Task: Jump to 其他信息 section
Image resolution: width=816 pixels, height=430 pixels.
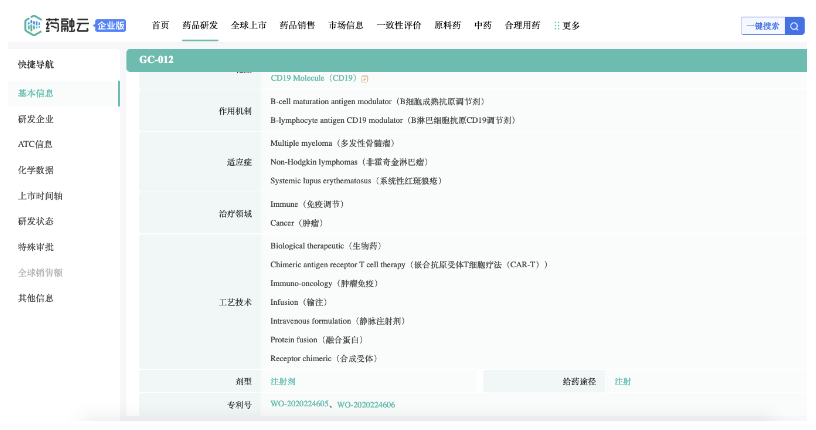Action: (35, 298)
